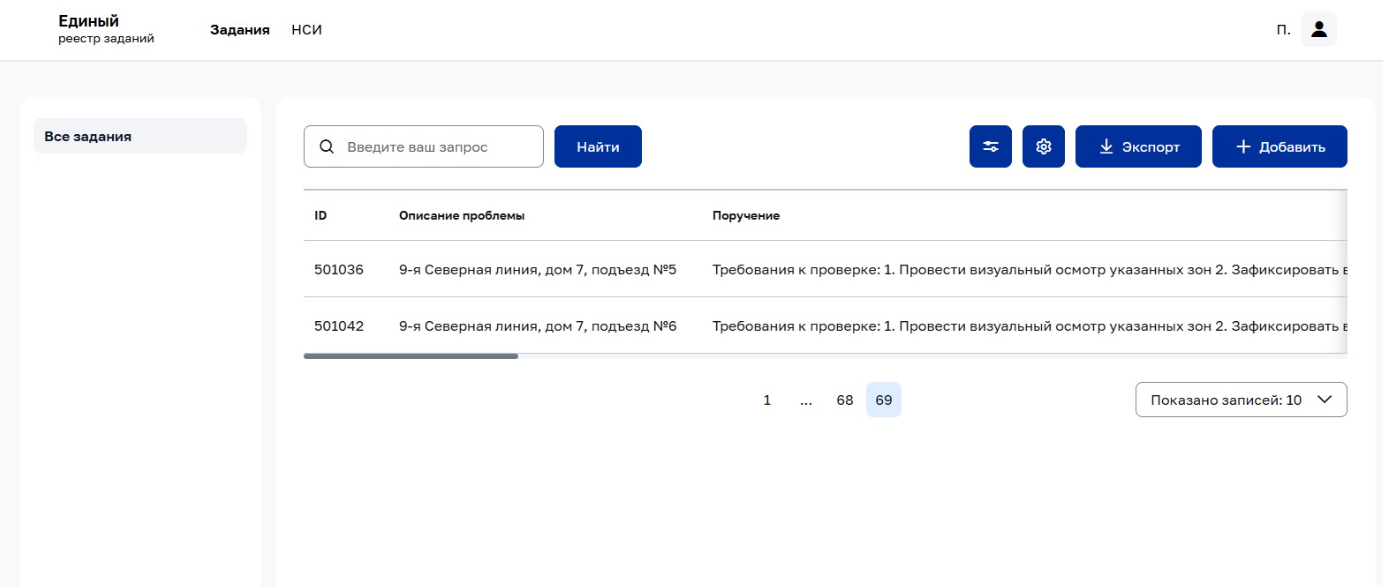Focus the Введите ваш запрос search field
This screenshot has width=1383, height=587.
click(x=424, y=146)
